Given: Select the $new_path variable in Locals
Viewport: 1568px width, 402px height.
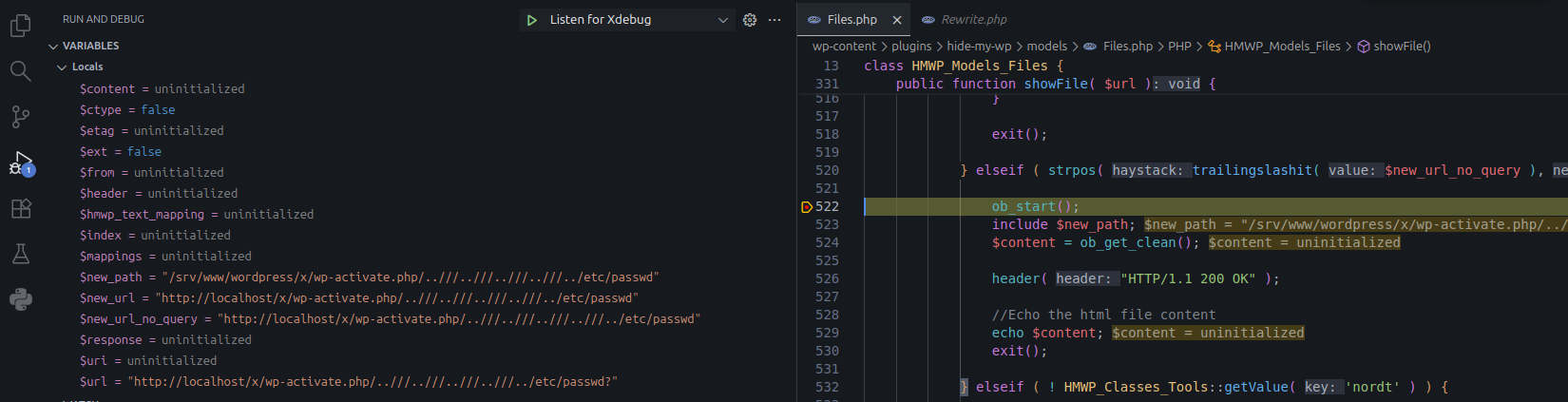Looking at the screenshot, I should point(110,278).
